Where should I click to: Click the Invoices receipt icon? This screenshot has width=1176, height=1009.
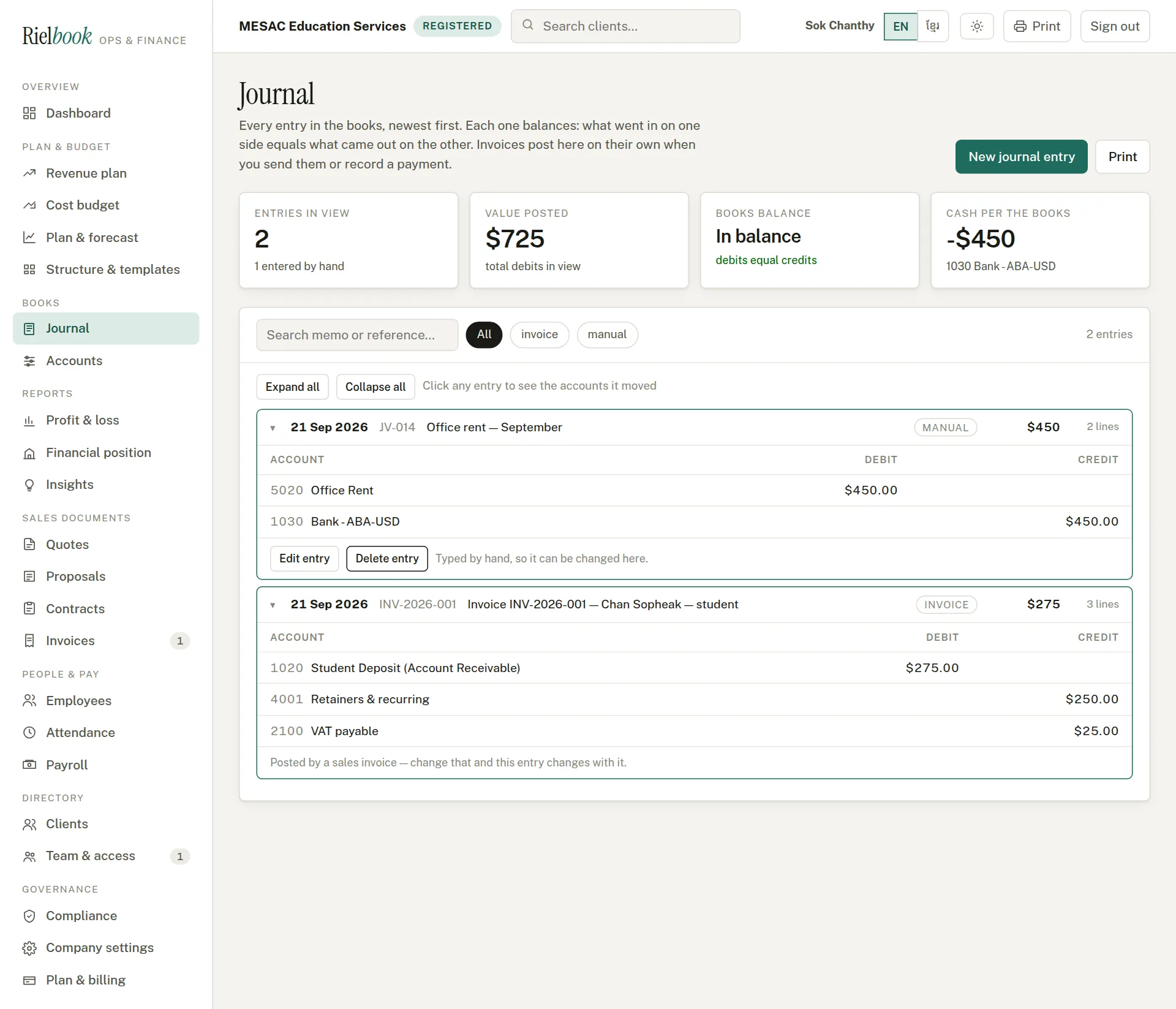pyautogui.click(x=29, y=641)
